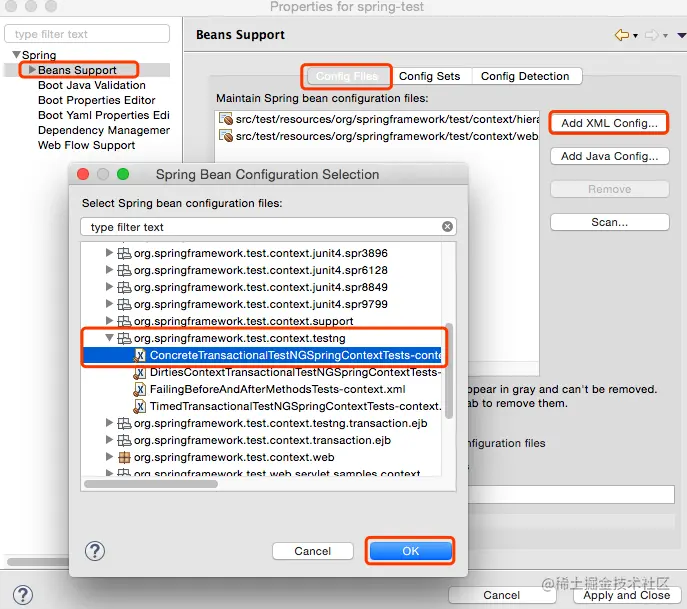Switch to the Config Sets tab

pos(429,76)
